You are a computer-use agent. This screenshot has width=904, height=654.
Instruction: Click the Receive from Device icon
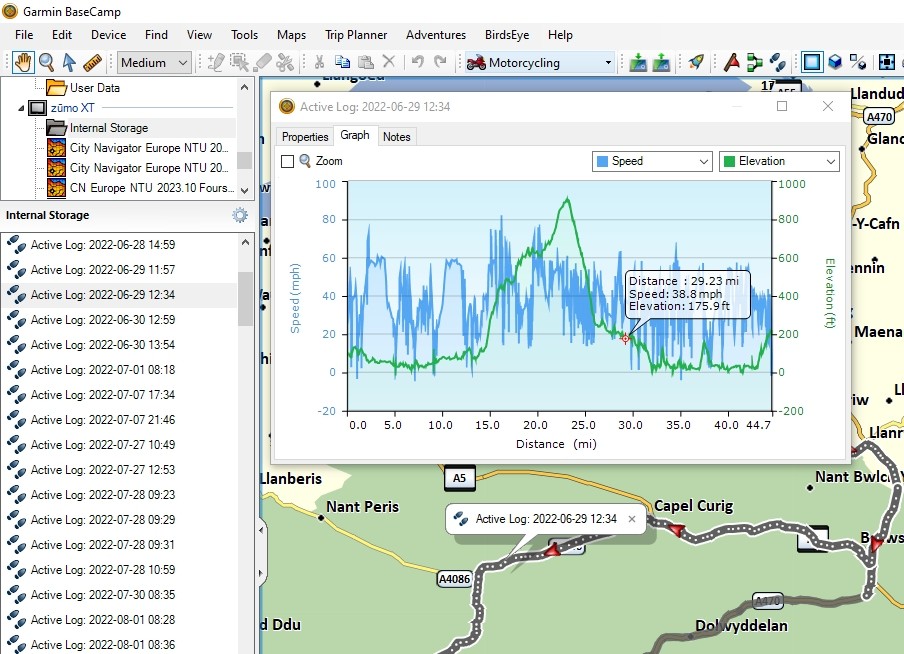(x=661, y=62)
